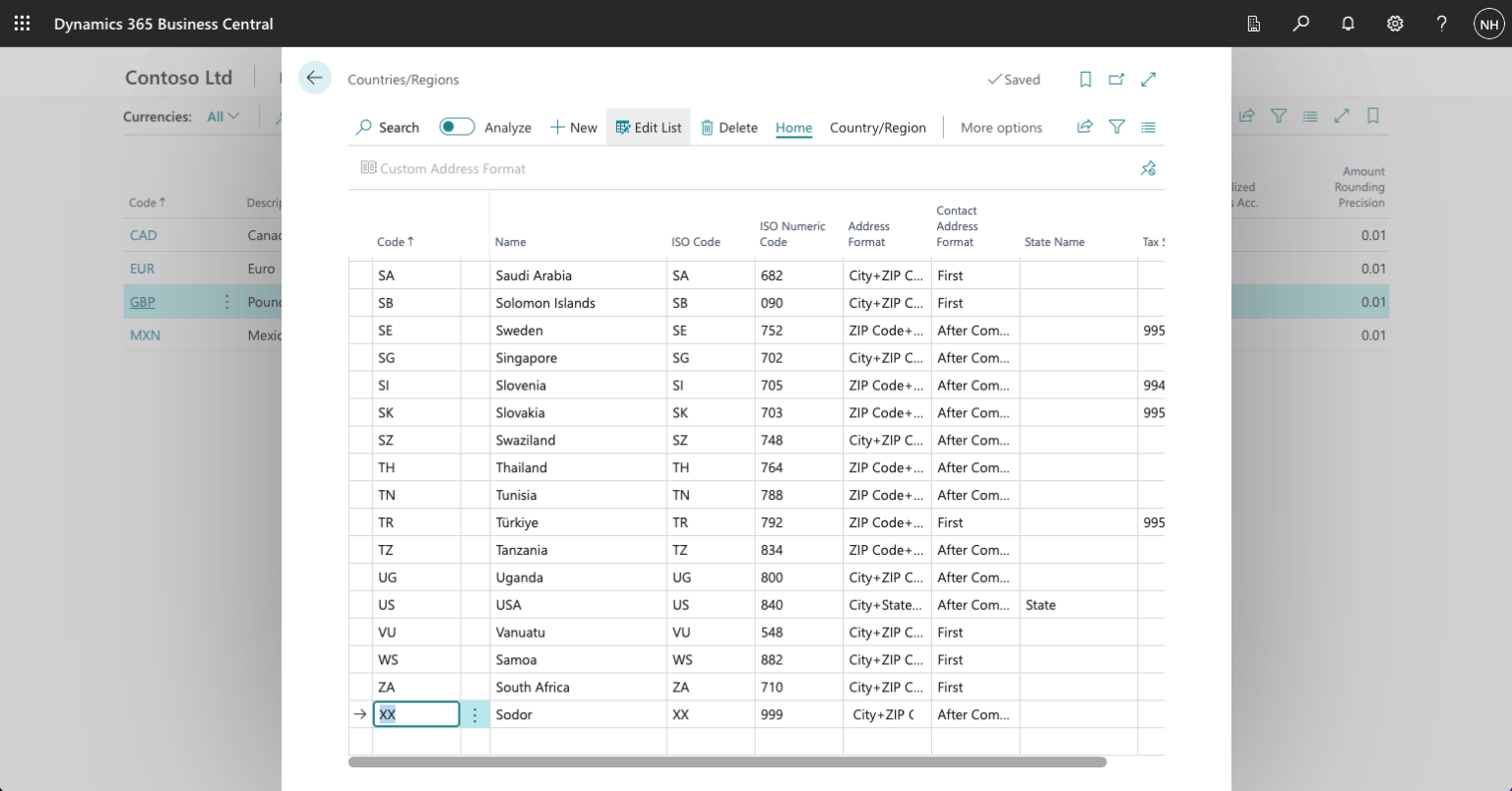Click the pin icon on action bar
The image size is (1512, 791).
(1148, 168)
